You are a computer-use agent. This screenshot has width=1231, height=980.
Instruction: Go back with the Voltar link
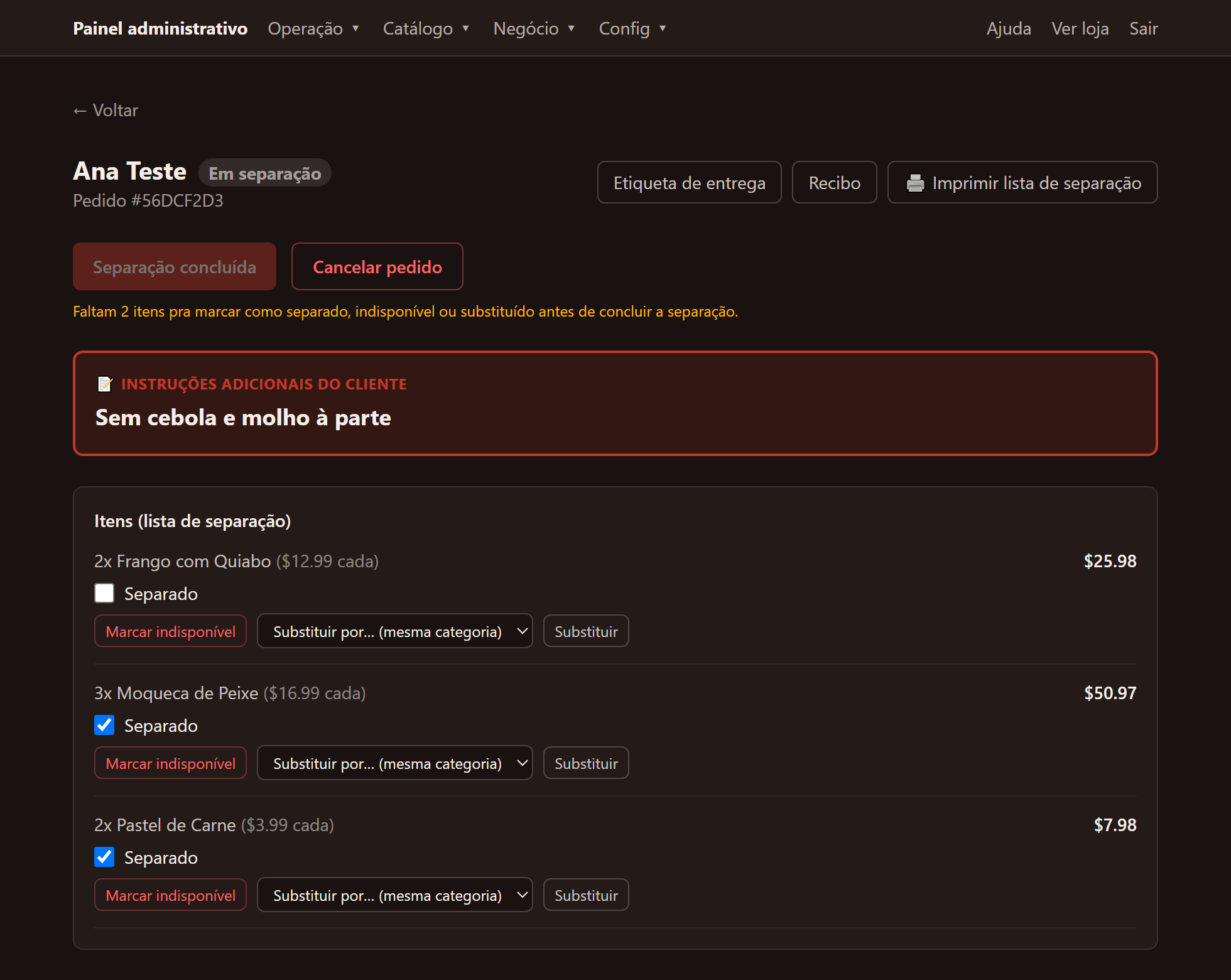tap(106, 110)
